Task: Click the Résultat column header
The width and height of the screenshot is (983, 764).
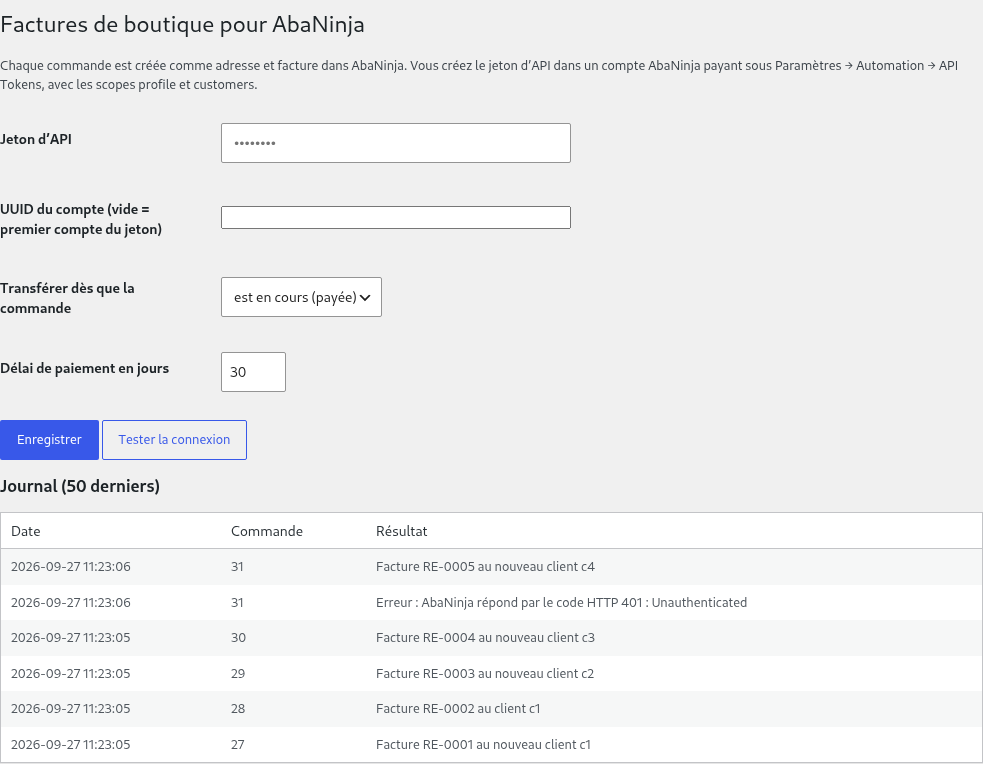Action: (x=402, y=531)
